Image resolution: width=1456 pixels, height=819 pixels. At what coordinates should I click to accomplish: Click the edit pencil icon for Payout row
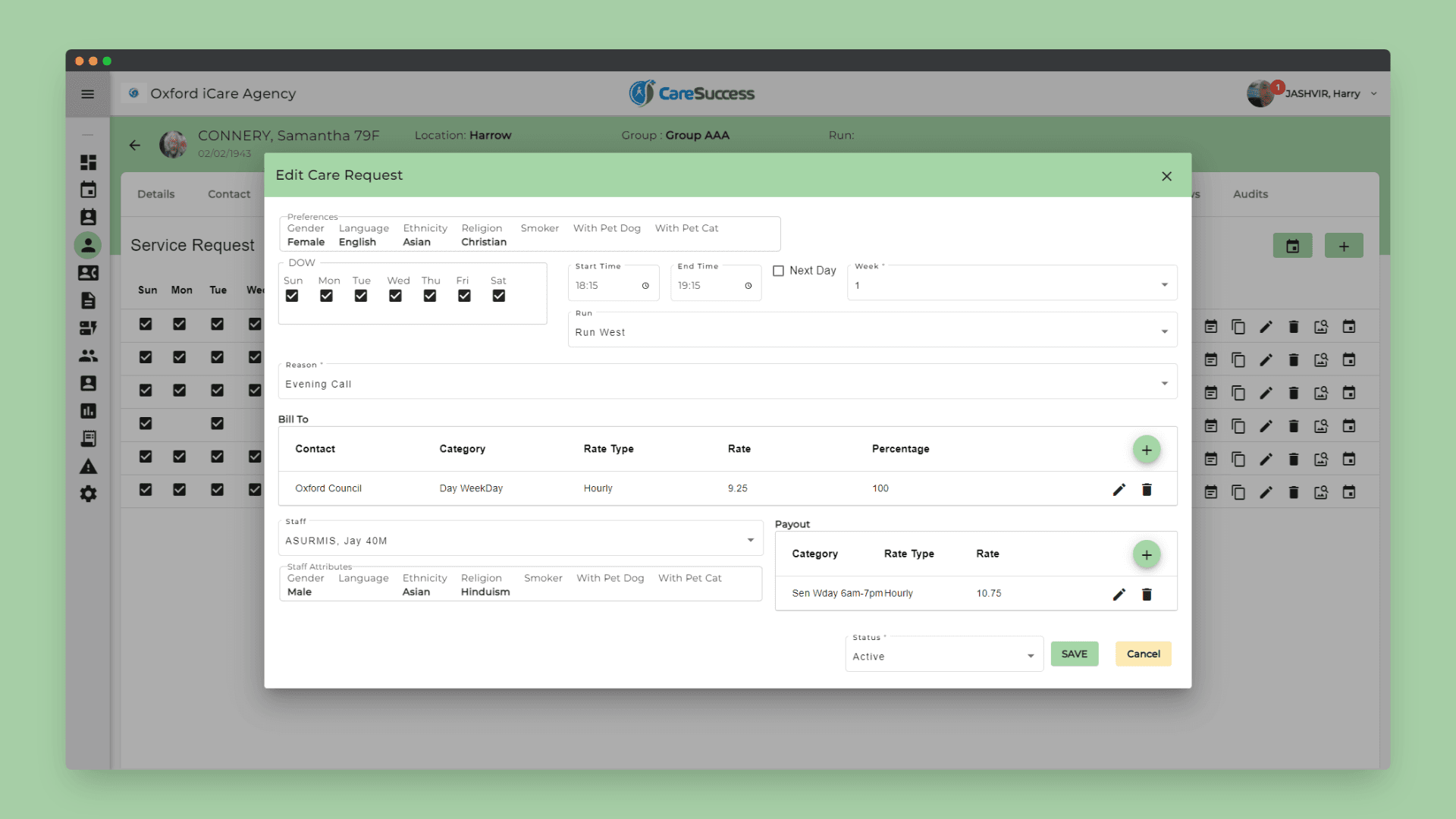coord(1119,594)
